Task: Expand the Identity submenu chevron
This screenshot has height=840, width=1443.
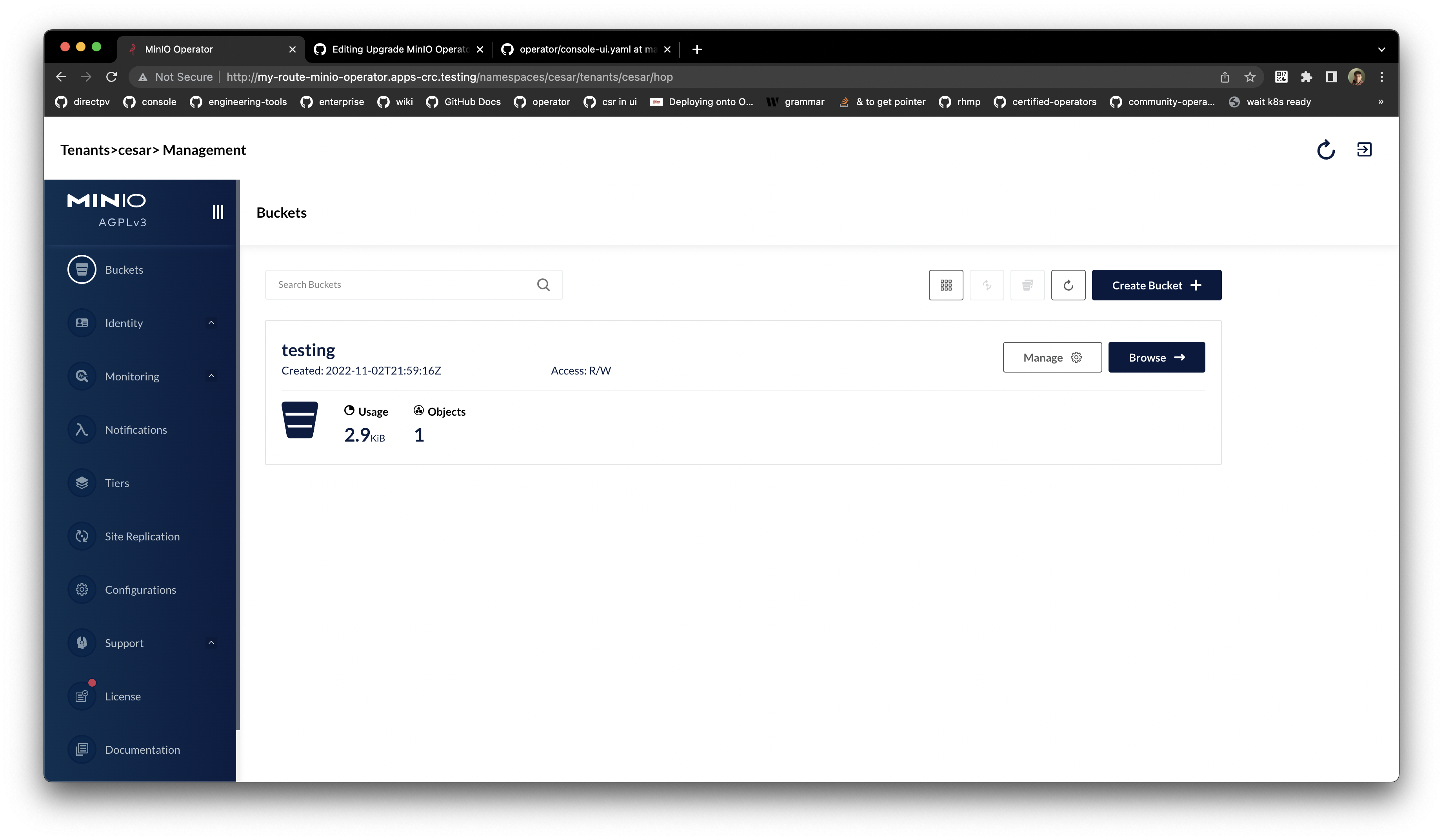Action: (211, 323)
